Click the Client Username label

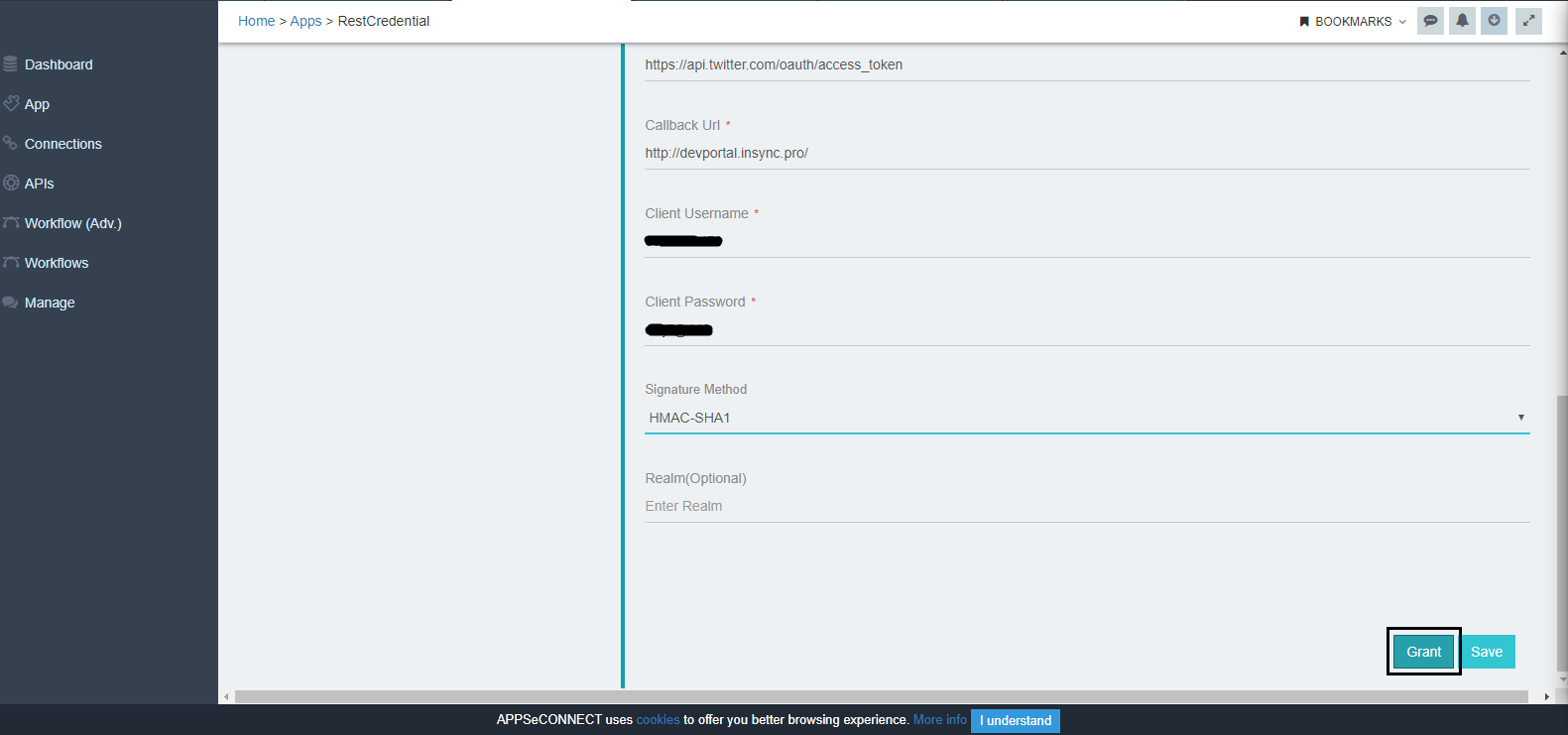click(x=696, y=213)
